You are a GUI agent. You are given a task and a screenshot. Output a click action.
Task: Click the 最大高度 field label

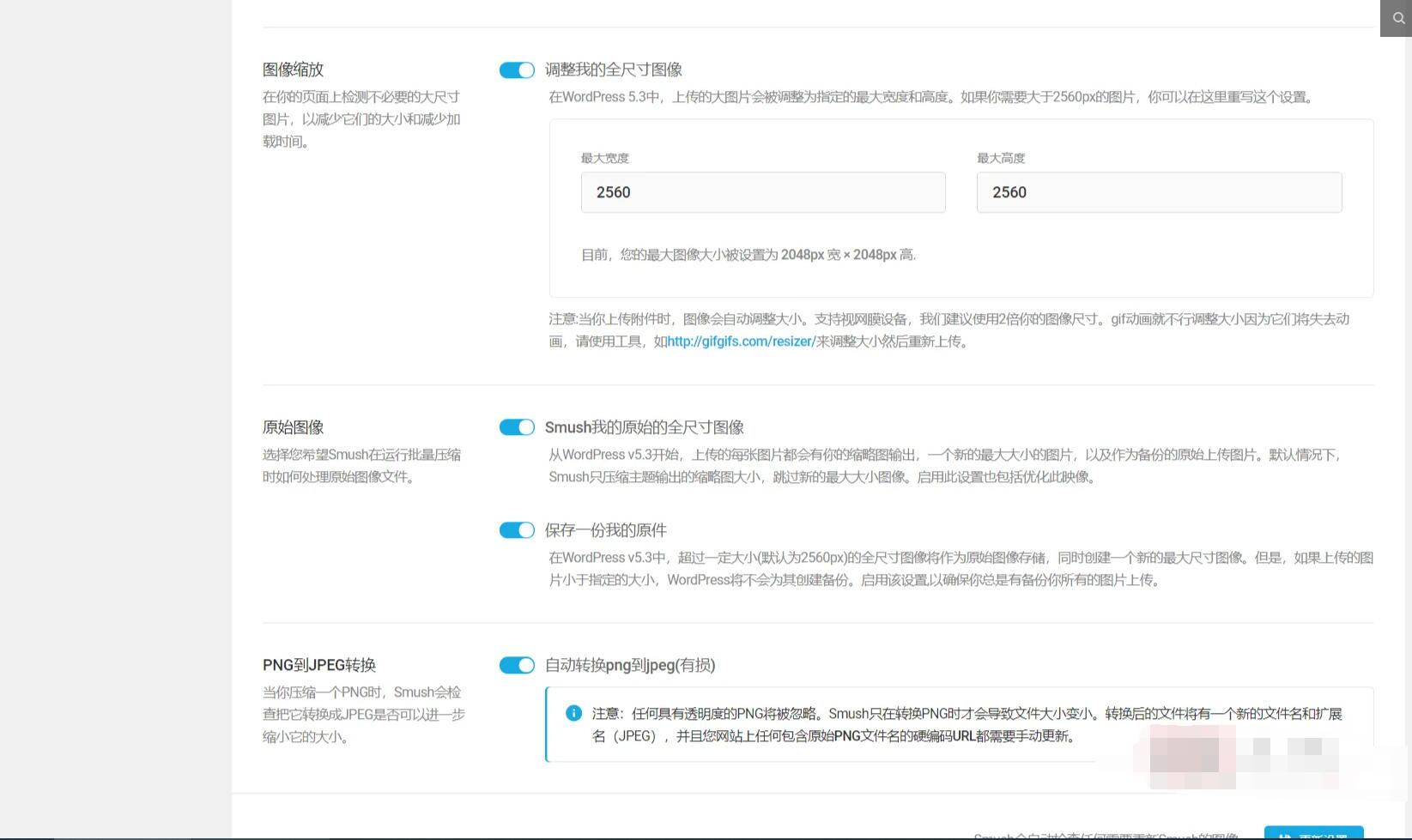coord(1001,158)
